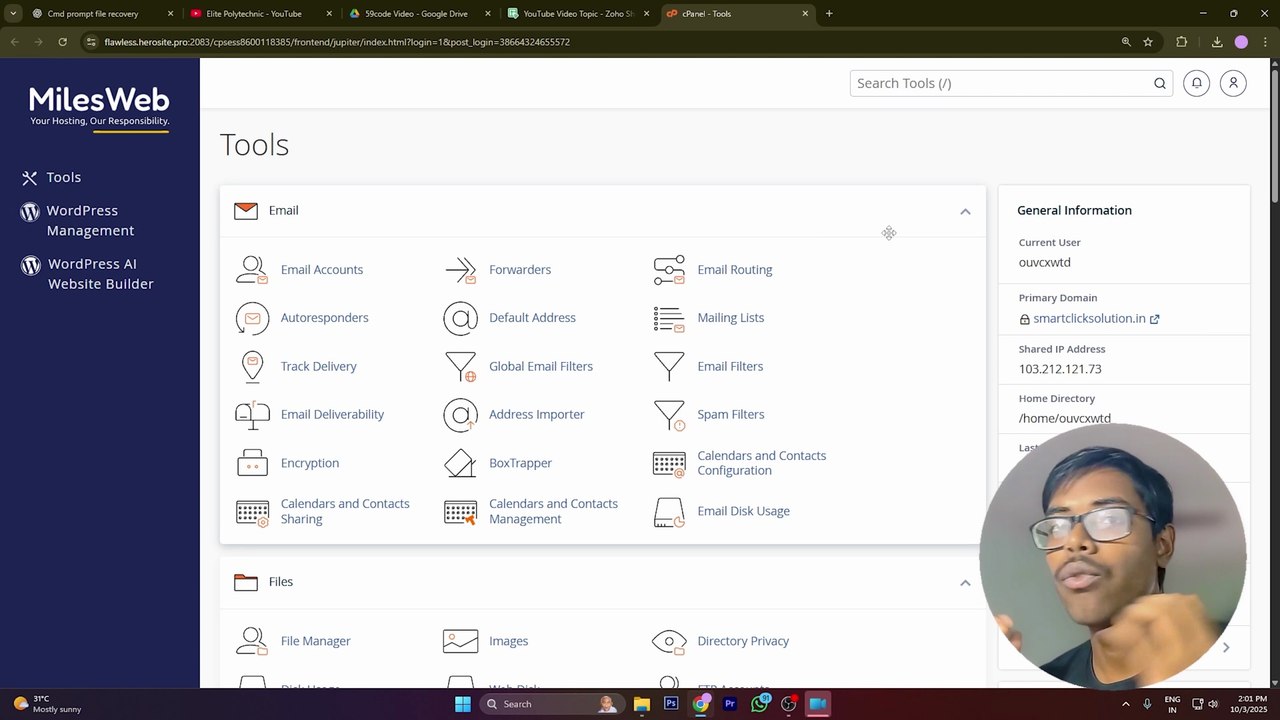
Task: Open the Mailing Lists icon
Action: (x=669, y=318)
